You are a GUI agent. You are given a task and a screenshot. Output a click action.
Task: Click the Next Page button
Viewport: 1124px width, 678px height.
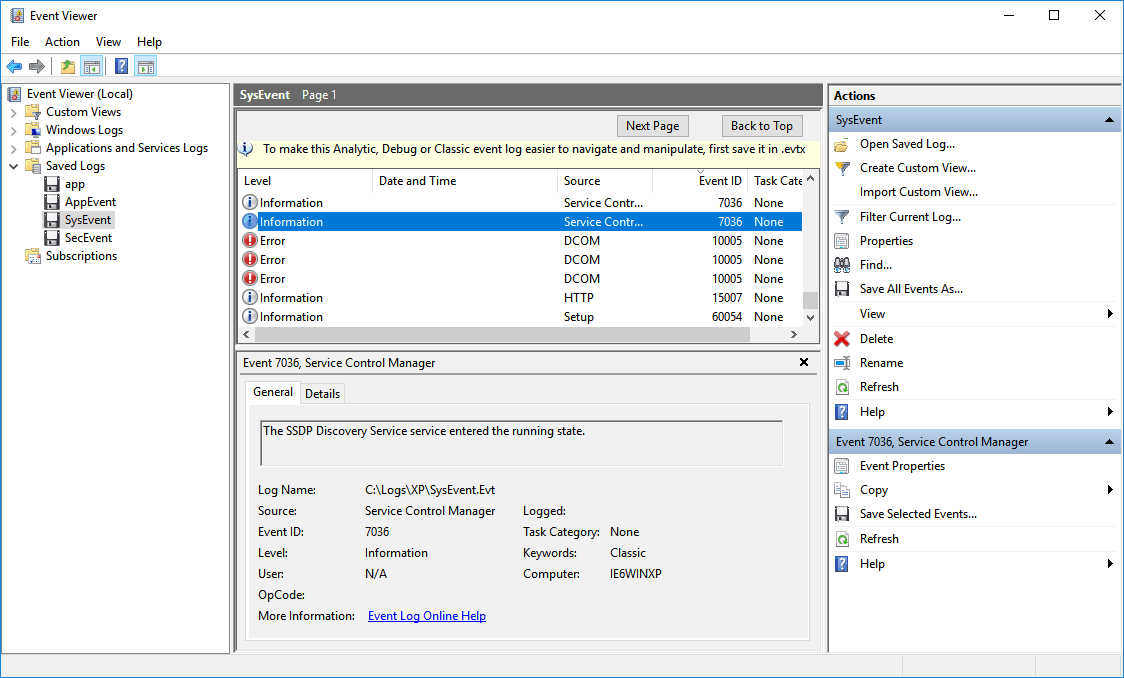tap(652, 126)
